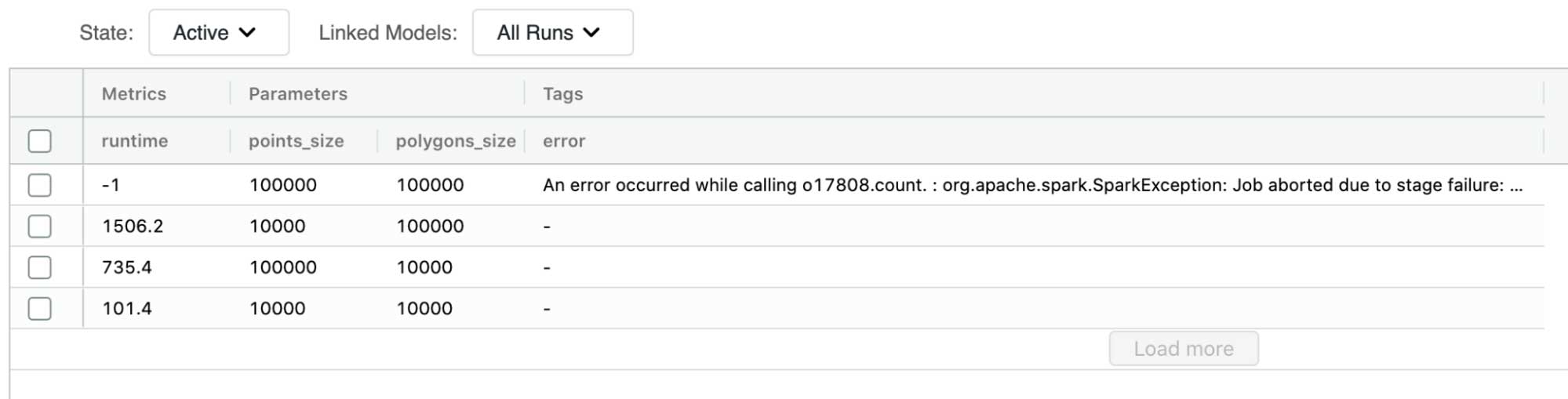Select the run with runtime 101.4

click(40, 309)
